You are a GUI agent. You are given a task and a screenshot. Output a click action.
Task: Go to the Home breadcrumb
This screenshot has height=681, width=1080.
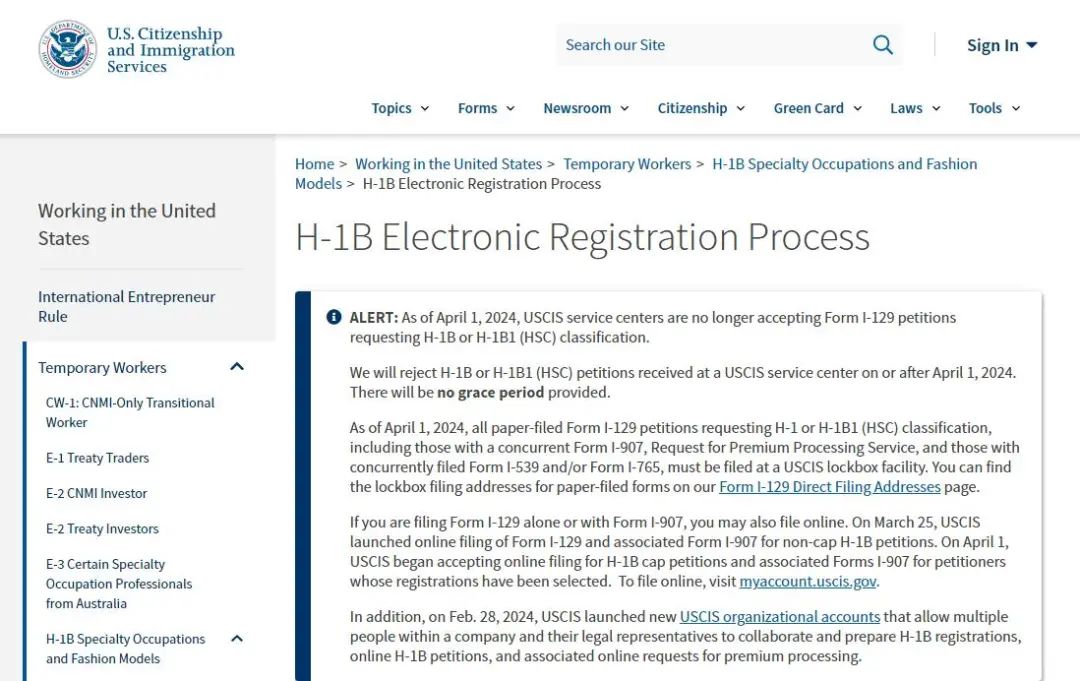[x=314, y=164]
